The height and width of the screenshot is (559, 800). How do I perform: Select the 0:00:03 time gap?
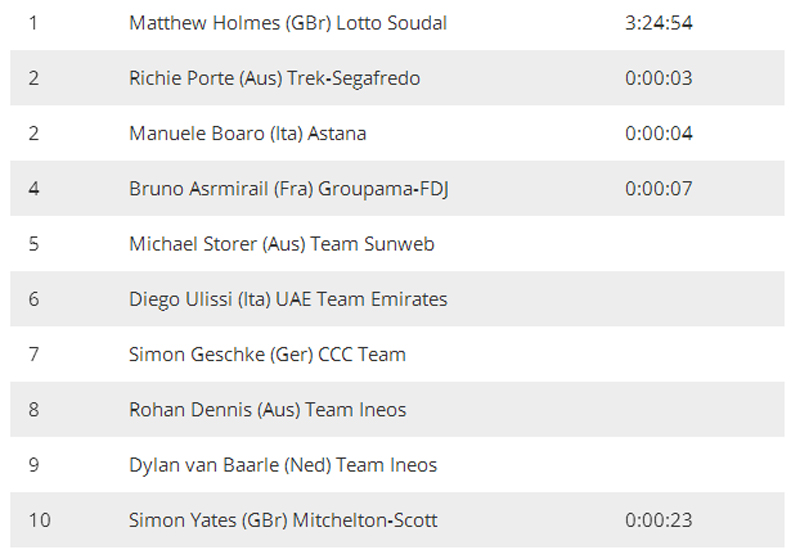pos(659,78)
